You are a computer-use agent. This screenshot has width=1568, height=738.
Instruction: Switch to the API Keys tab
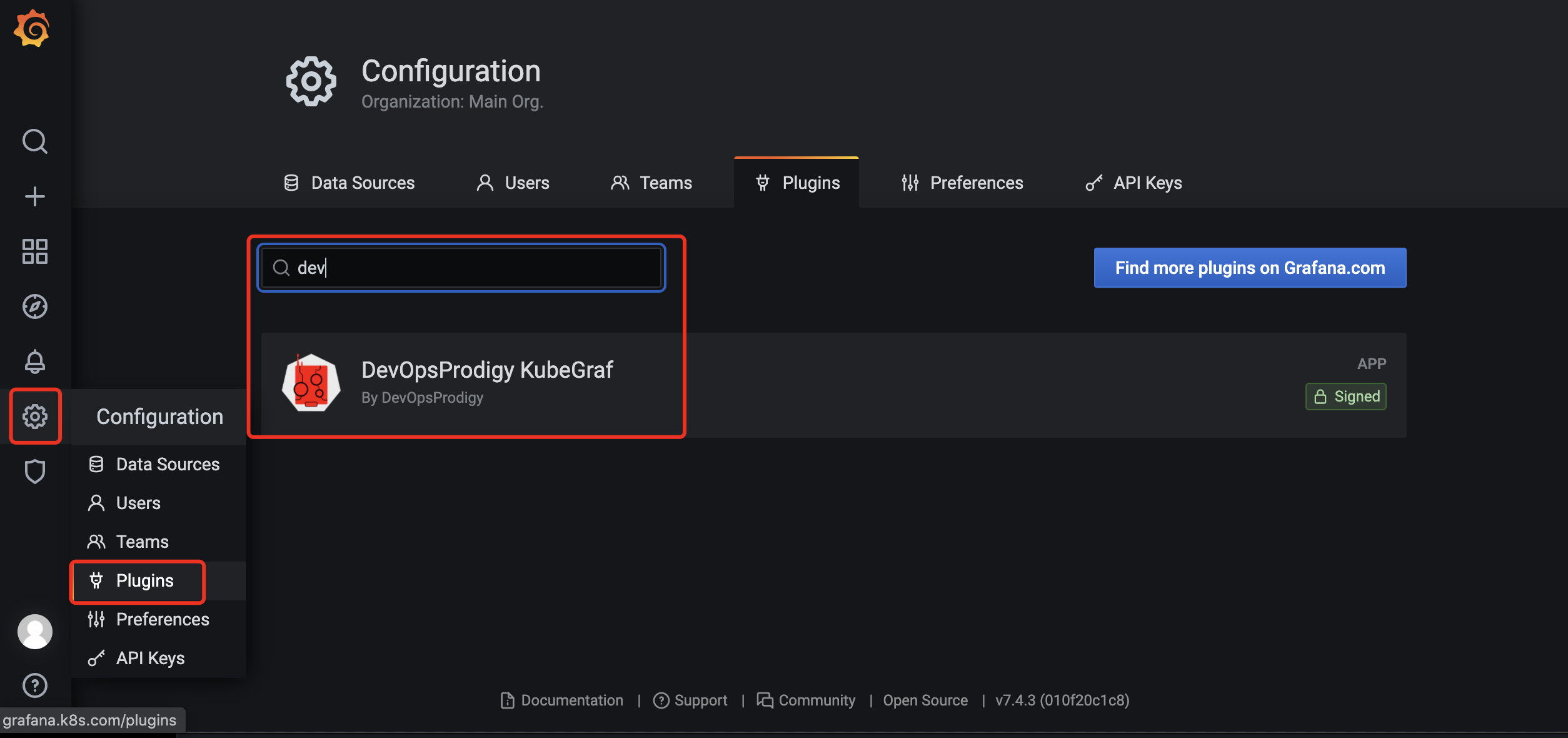click(1133, 183)
